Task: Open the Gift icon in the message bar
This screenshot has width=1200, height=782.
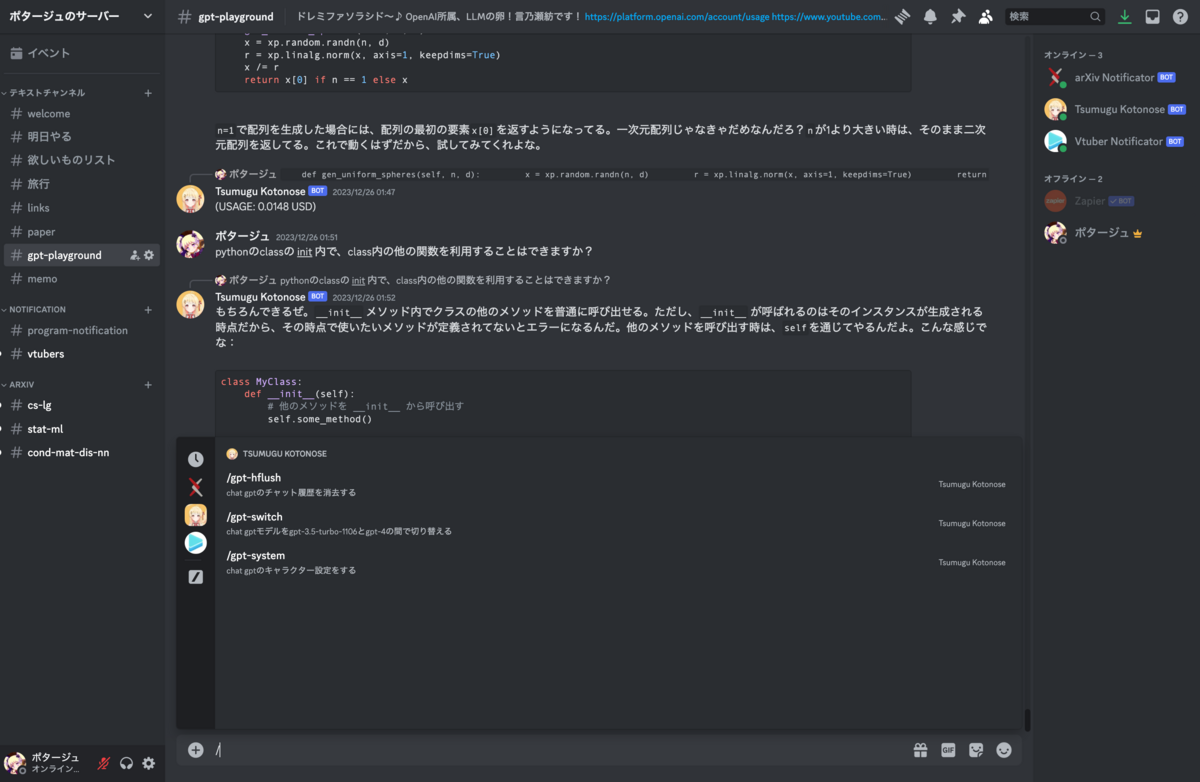Action: tap(920, 749)
